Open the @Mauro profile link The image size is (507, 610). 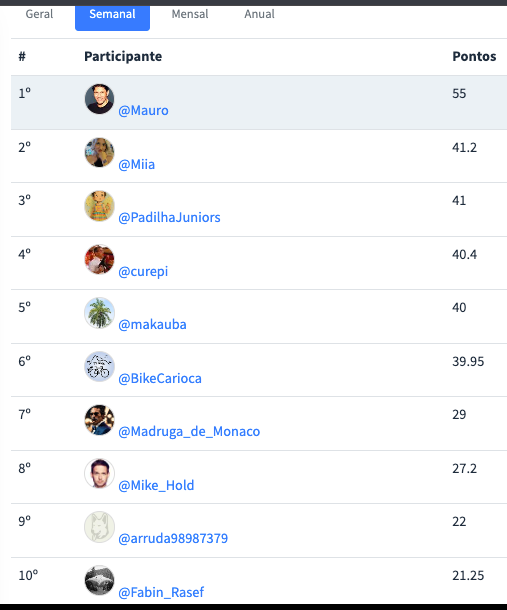tap(143, 110)
